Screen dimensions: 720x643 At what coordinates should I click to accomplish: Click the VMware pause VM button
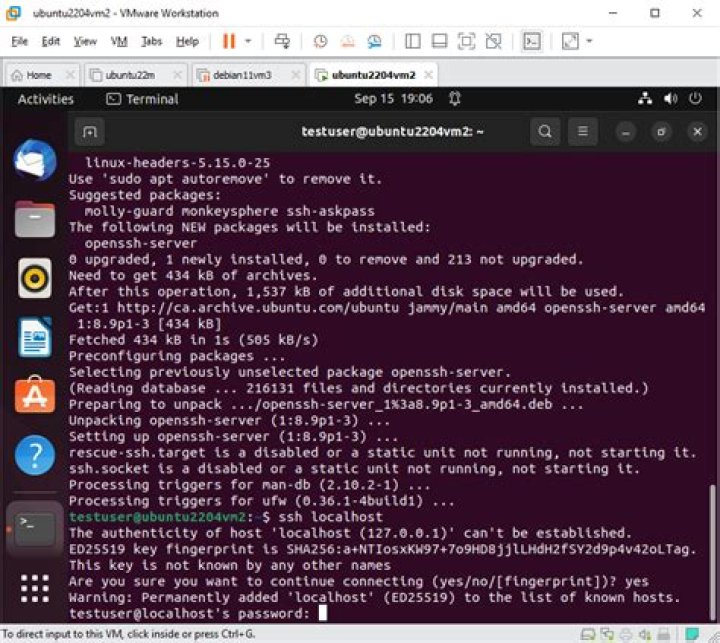click(x=229, y=41)
